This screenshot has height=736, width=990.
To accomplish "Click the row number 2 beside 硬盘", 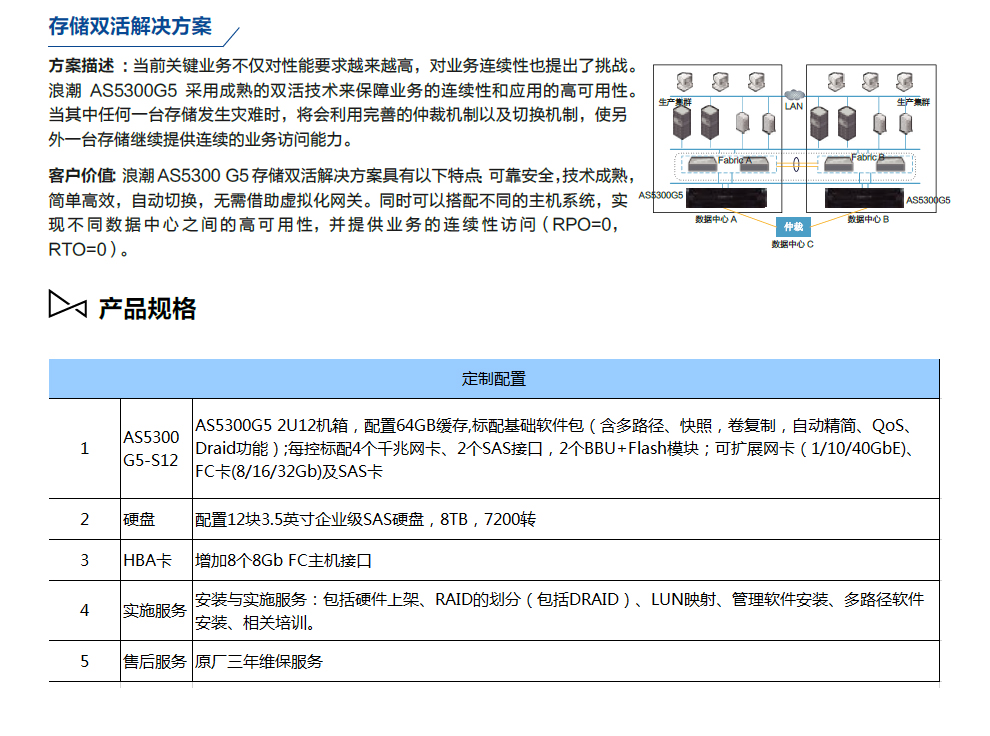I will (x=85, y=519).
